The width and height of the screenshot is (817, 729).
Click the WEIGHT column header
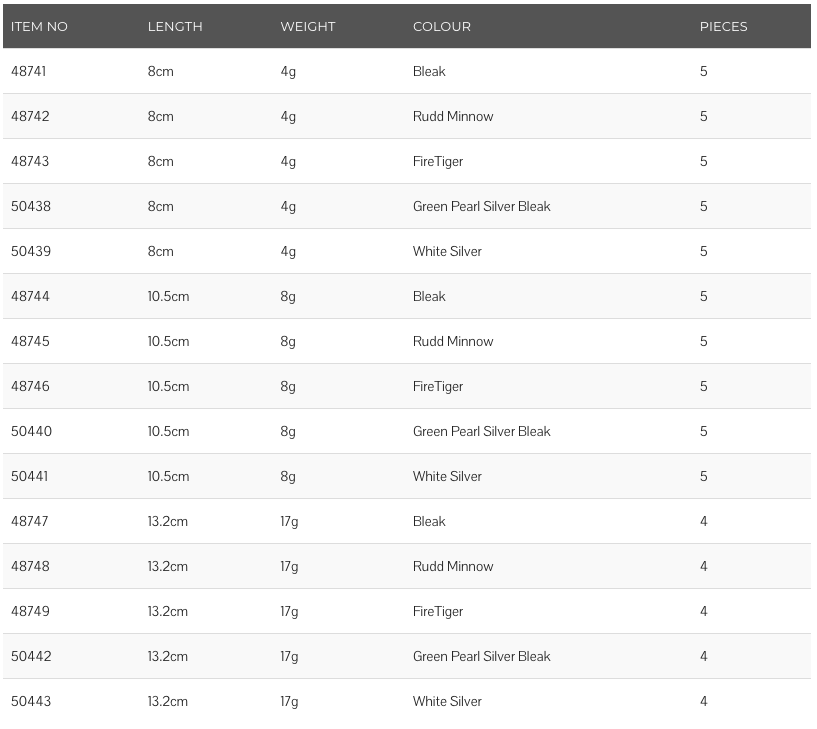[307, 27]
